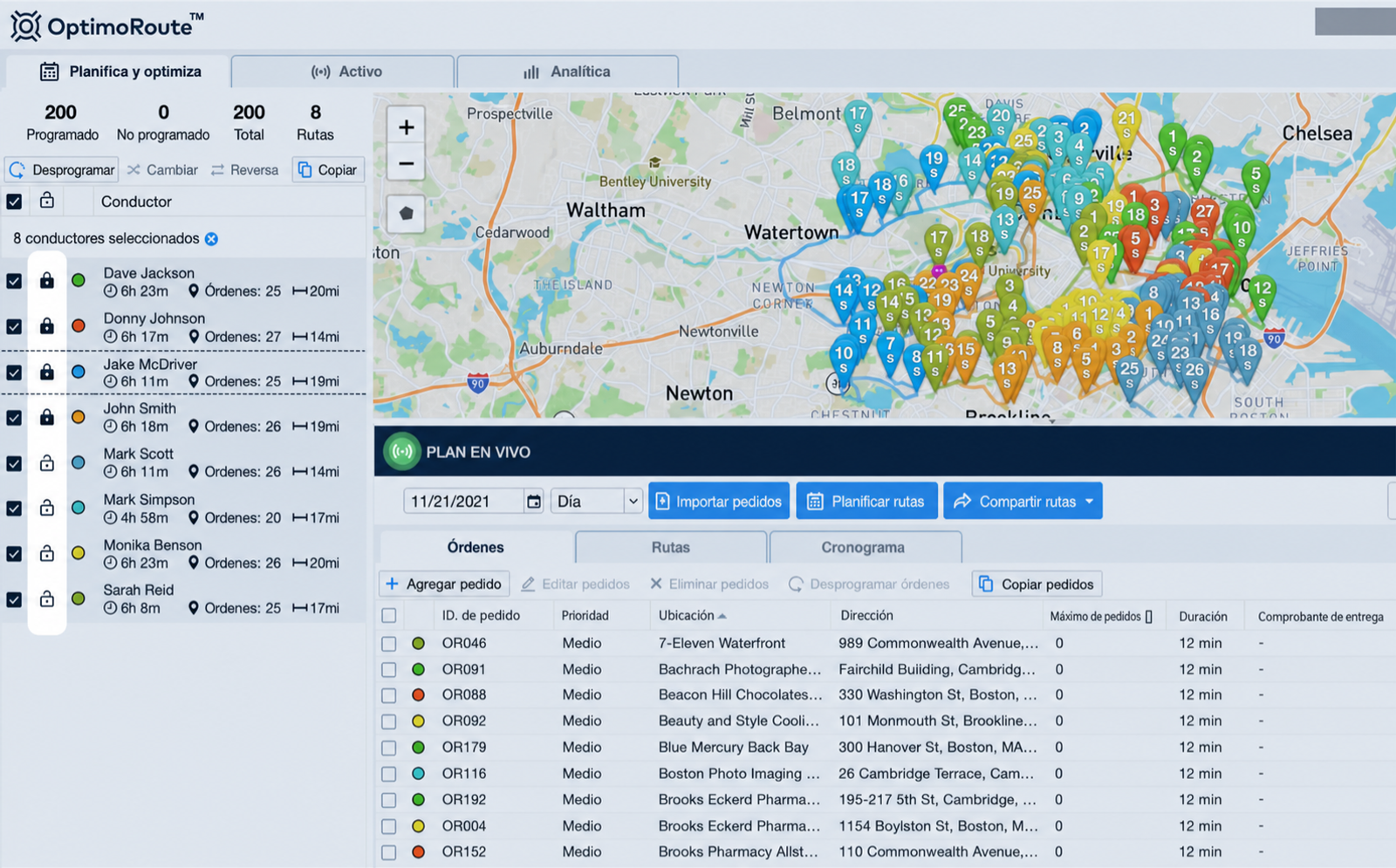Uncheck Jake McDriver driver checkbox

tap(14, 372)
